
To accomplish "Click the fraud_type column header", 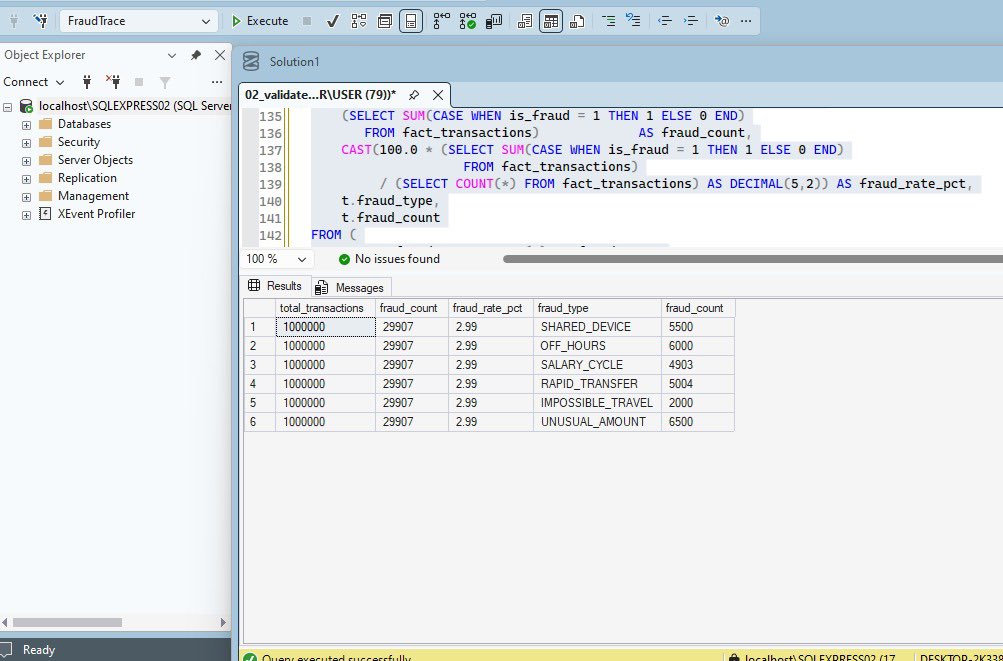I will pos(597,308).
